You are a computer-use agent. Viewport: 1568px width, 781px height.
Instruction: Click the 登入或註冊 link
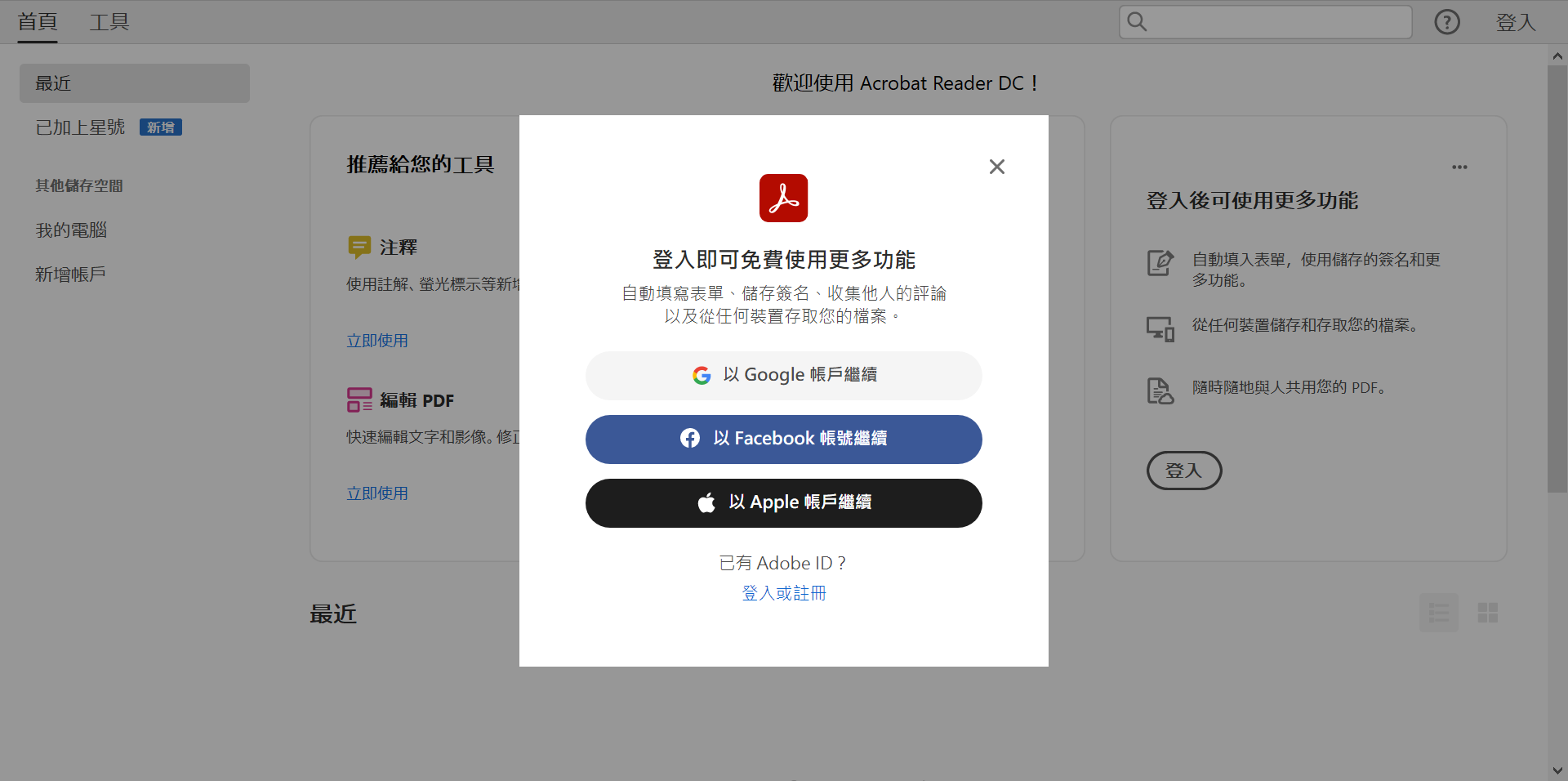click(783, 593)
